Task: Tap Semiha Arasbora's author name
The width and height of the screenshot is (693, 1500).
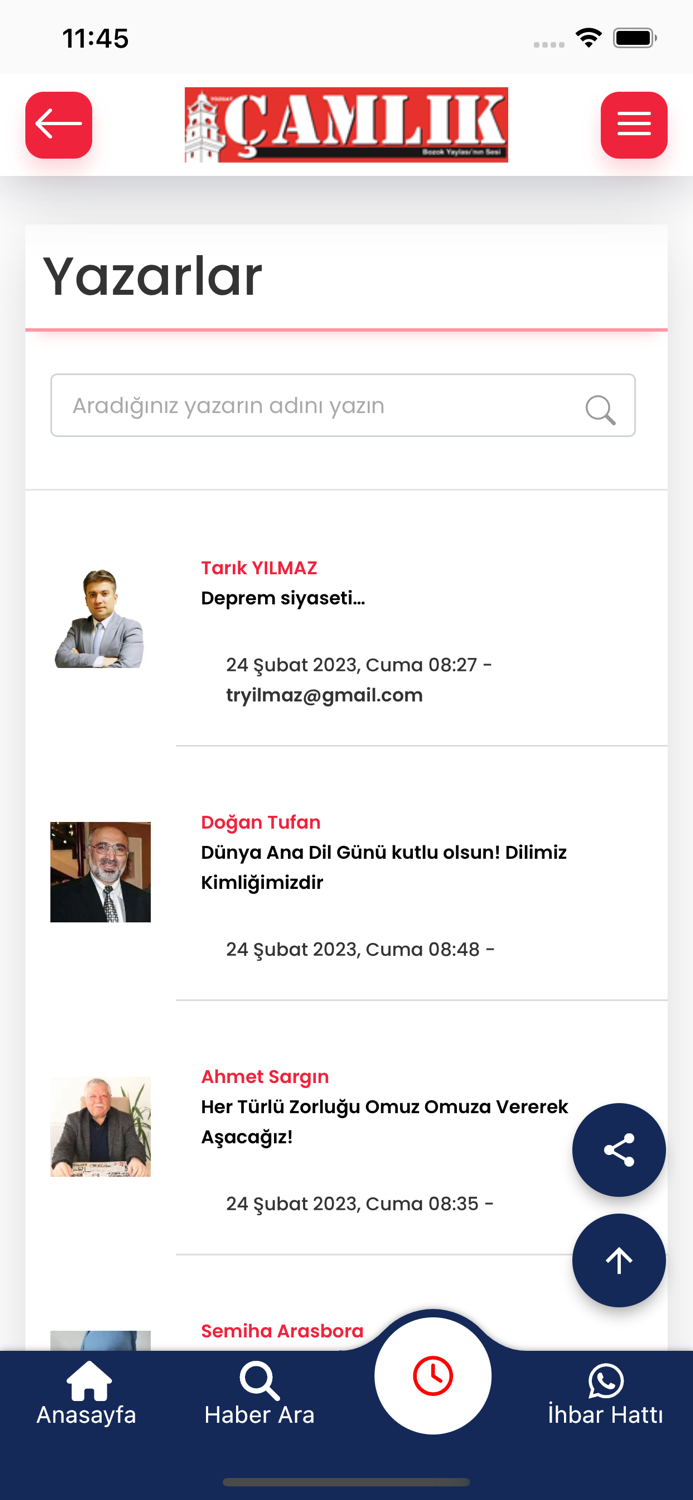Action: coord(283,1331)
